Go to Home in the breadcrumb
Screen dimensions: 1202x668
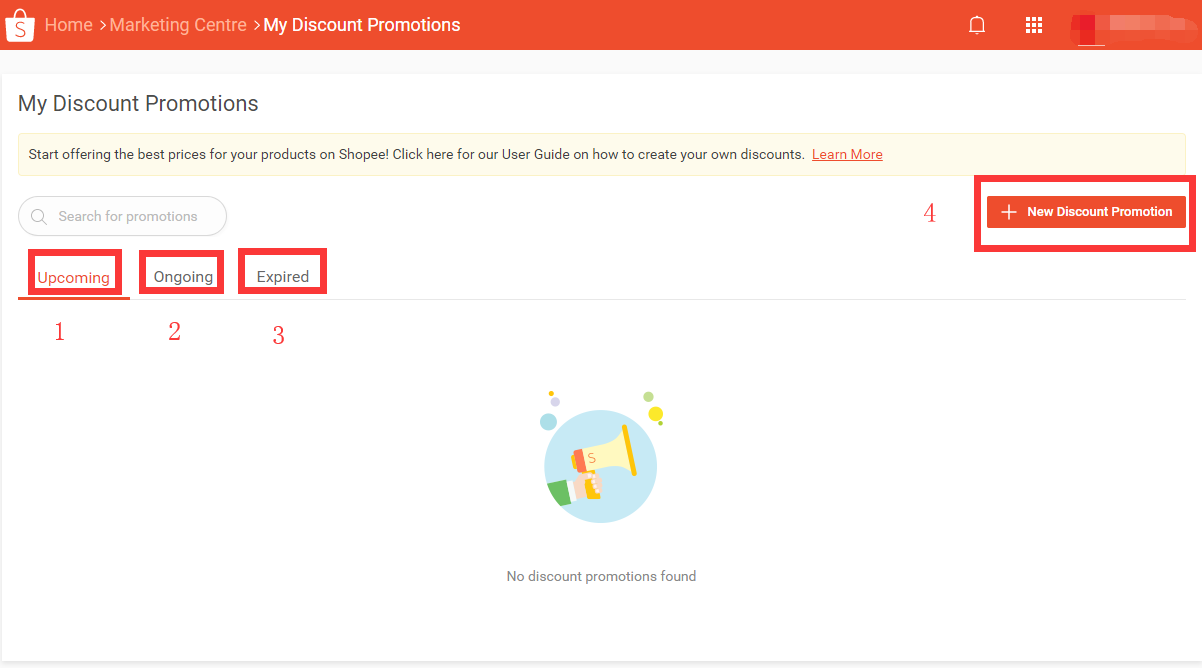point(69,25)
